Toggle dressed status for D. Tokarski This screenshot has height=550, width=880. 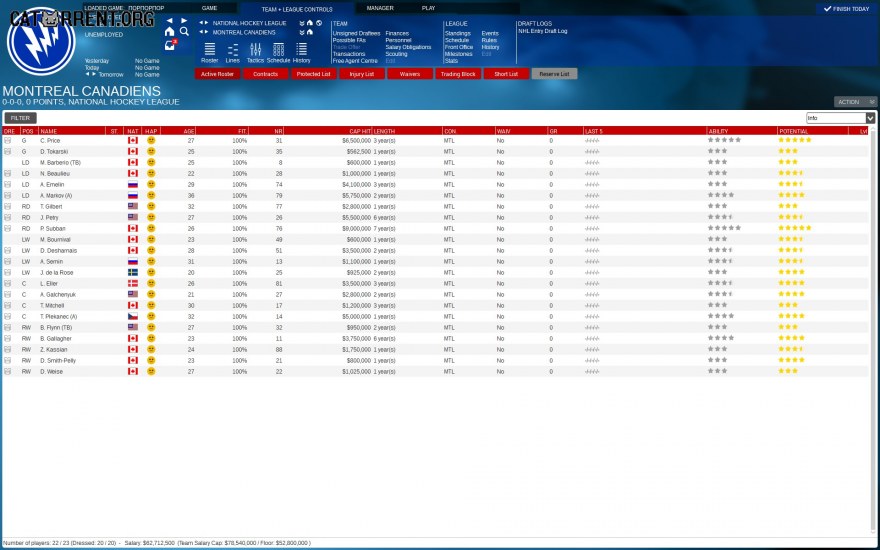[x=8, y=152]
